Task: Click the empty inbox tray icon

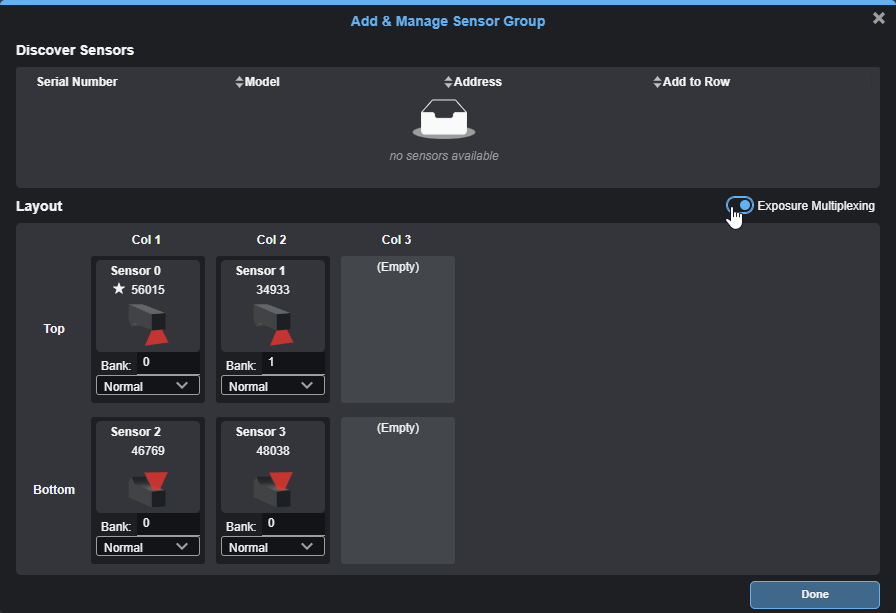Action: tap(443, 119)
